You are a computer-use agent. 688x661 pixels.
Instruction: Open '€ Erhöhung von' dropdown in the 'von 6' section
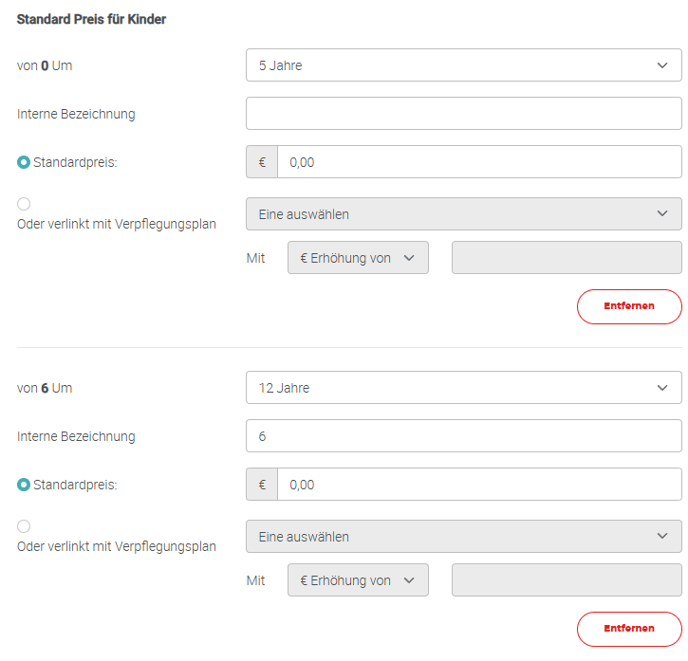tap(357, 581)
